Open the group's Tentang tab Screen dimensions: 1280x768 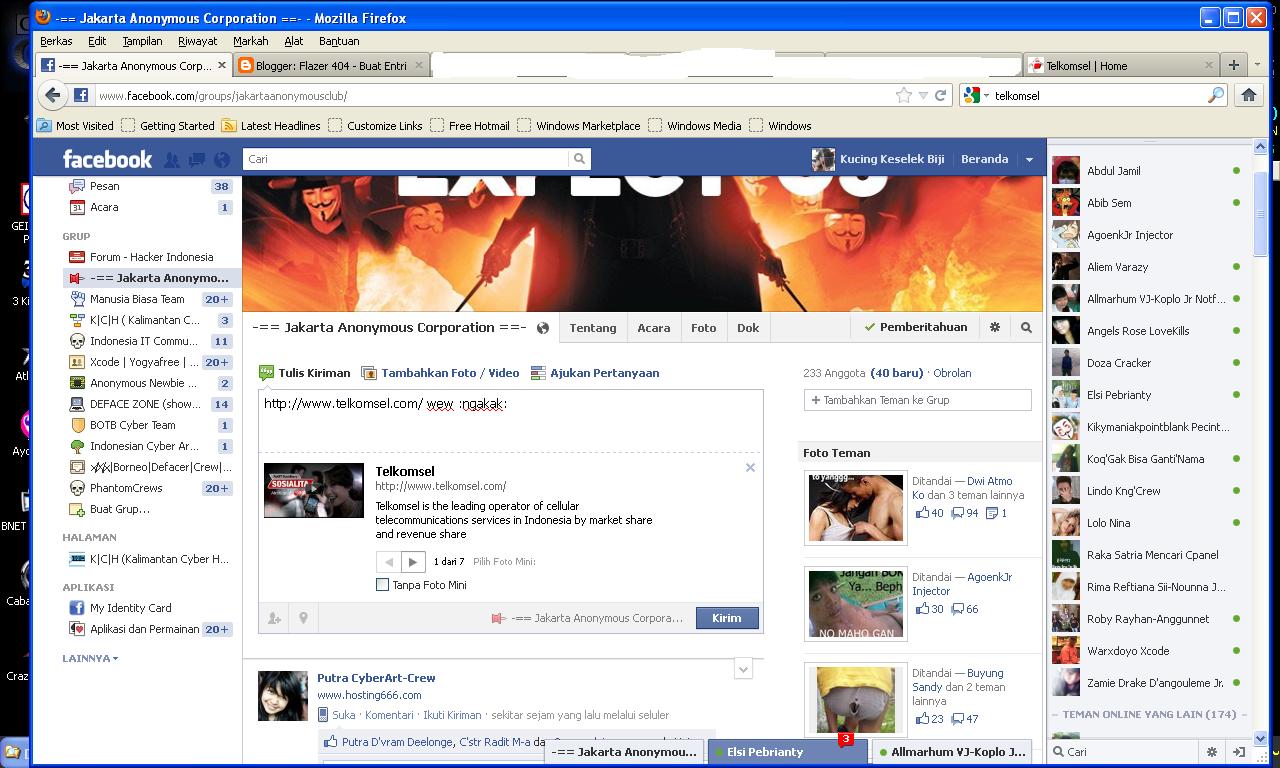(x=592, y=327)
